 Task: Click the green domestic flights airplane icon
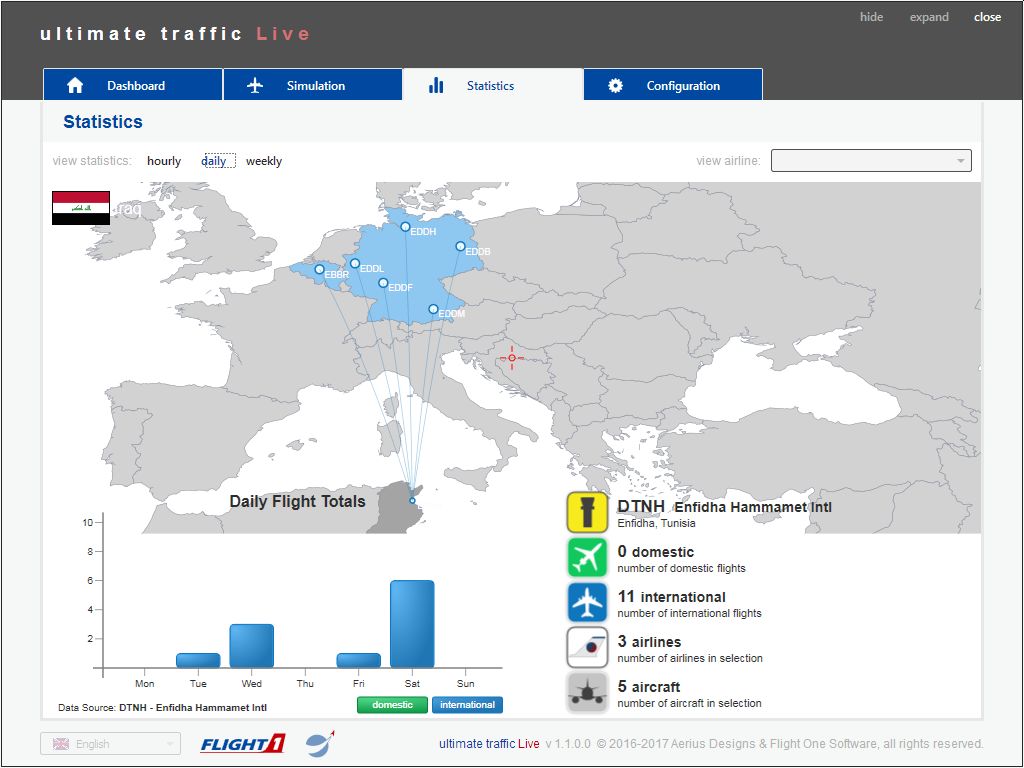pos(587,558)
